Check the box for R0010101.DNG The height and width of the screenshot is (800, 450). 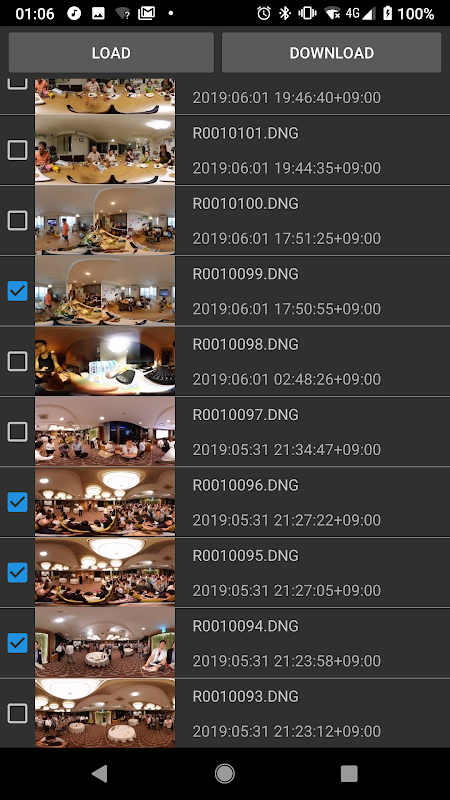pyautogui.click(x=17, y=150)
